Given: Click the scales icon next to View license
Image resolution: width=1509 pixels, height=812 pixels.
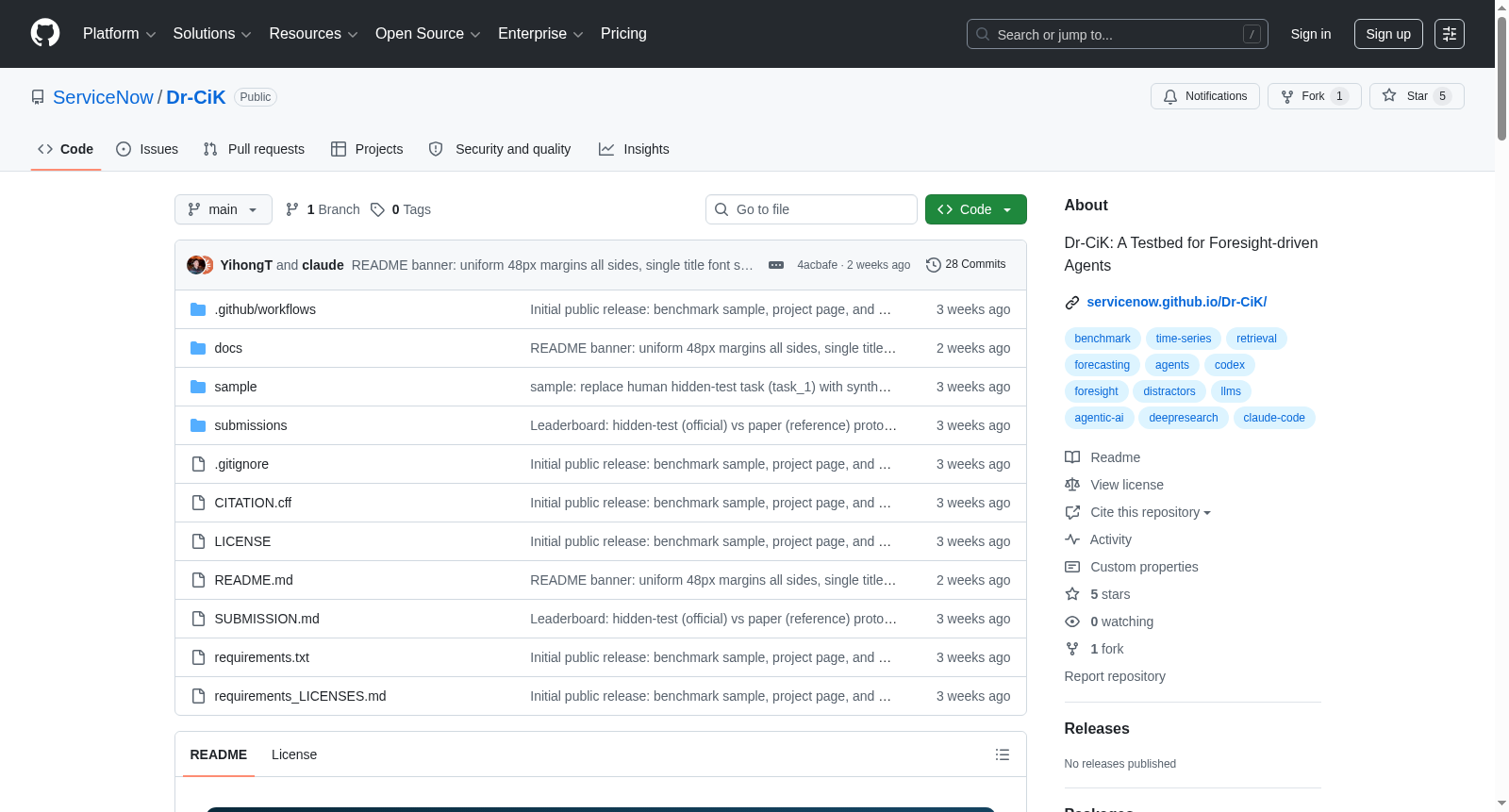Looking at the screenshot, I should coord(1072,485).
